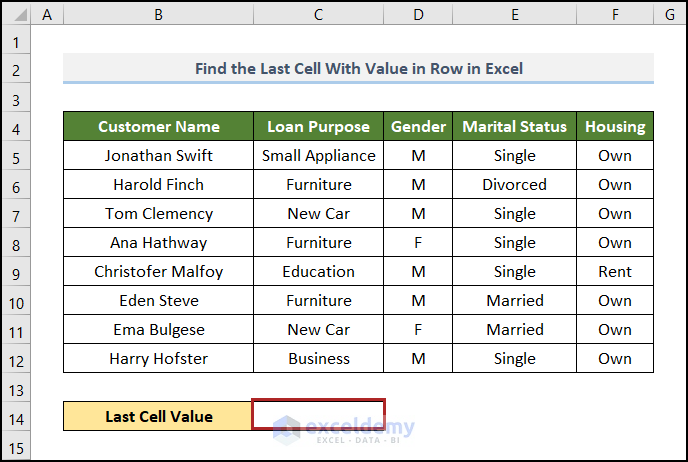Click column D header
Screen dimensions: 688x462
[x=418, y=14]
